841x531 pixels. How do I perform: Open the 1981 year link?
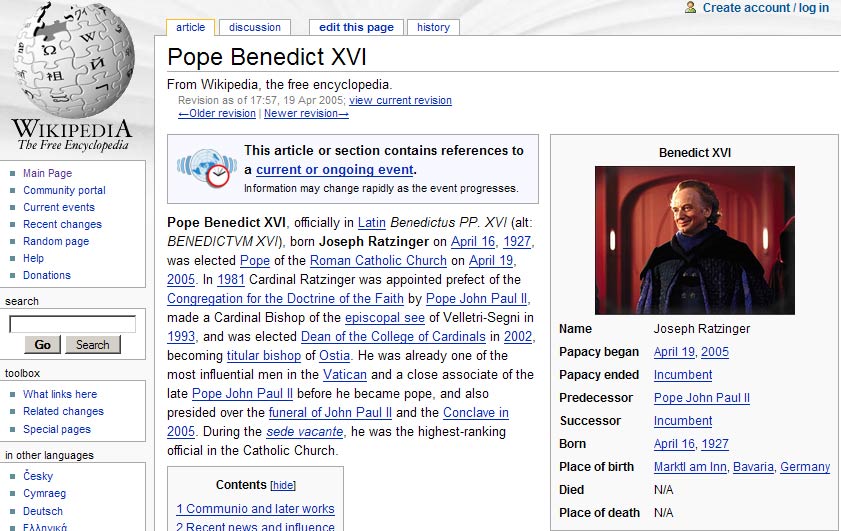click(x=231, y=279)
